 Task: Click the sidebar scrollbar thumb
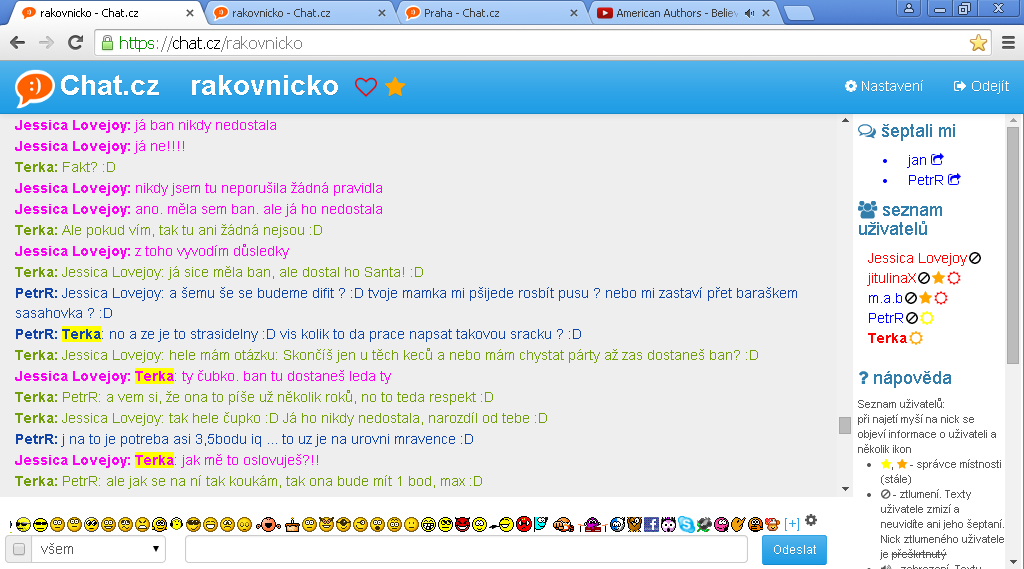tap(1013, 245)
